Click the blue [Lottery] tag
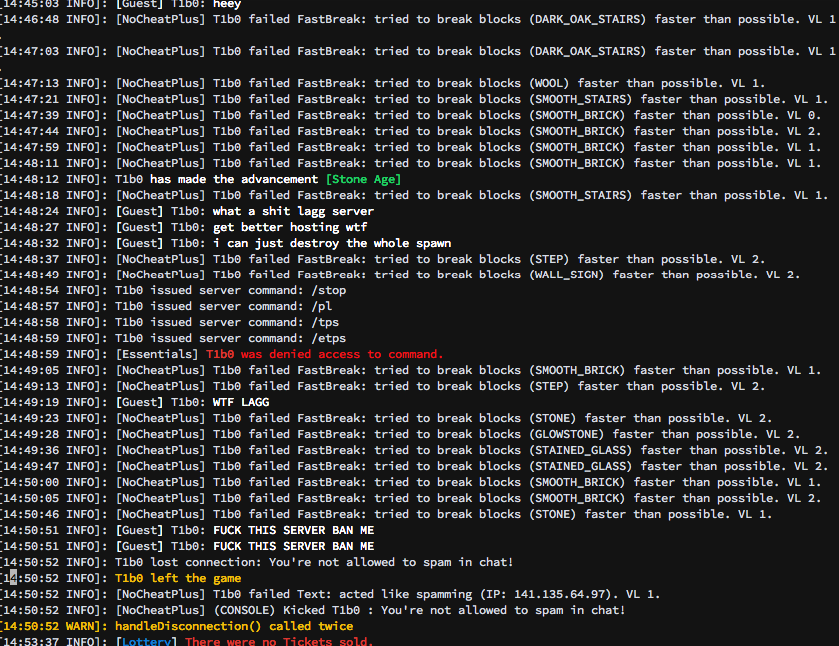 tap(147, 642)
